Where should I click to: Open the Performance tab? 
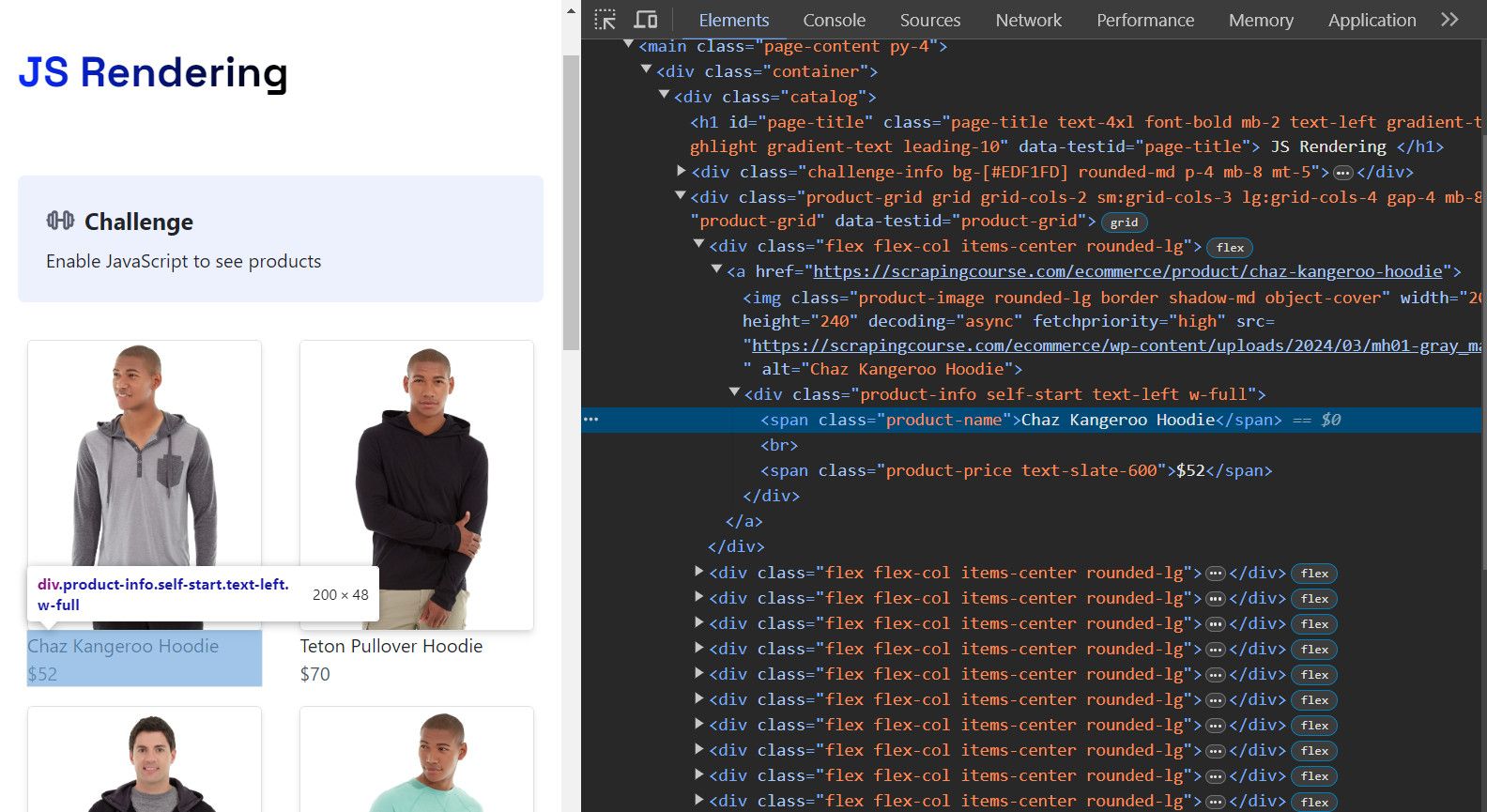(x=1145, y=20)
